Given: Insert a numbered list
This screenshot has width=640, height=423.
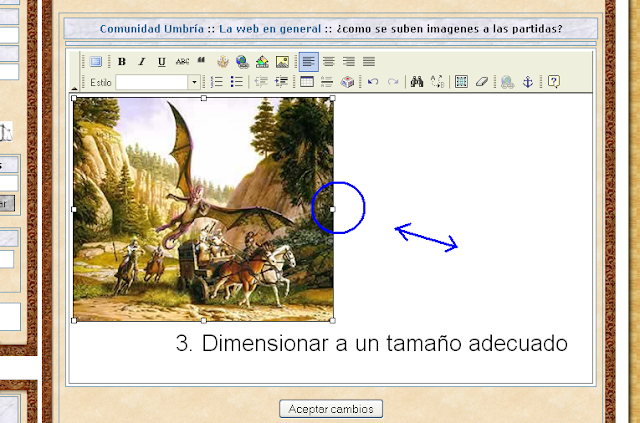Looking at the screenshot, I should [217, 82].
